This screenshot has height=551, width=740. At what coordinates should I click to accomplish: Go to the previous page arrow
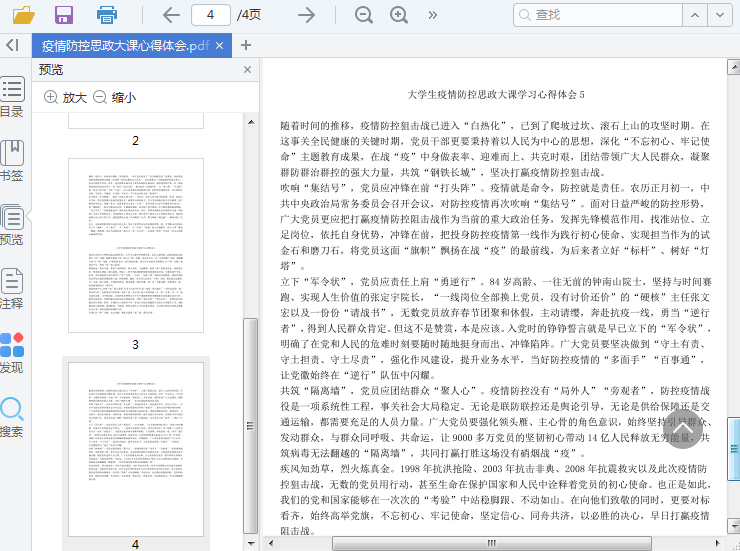171,15
